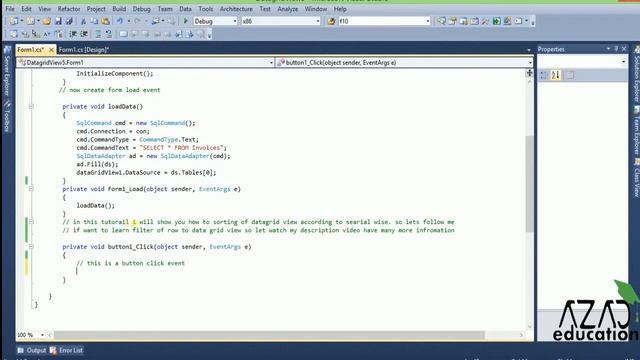Open the active files list arrow at tab row end

(x=529, y=50)
